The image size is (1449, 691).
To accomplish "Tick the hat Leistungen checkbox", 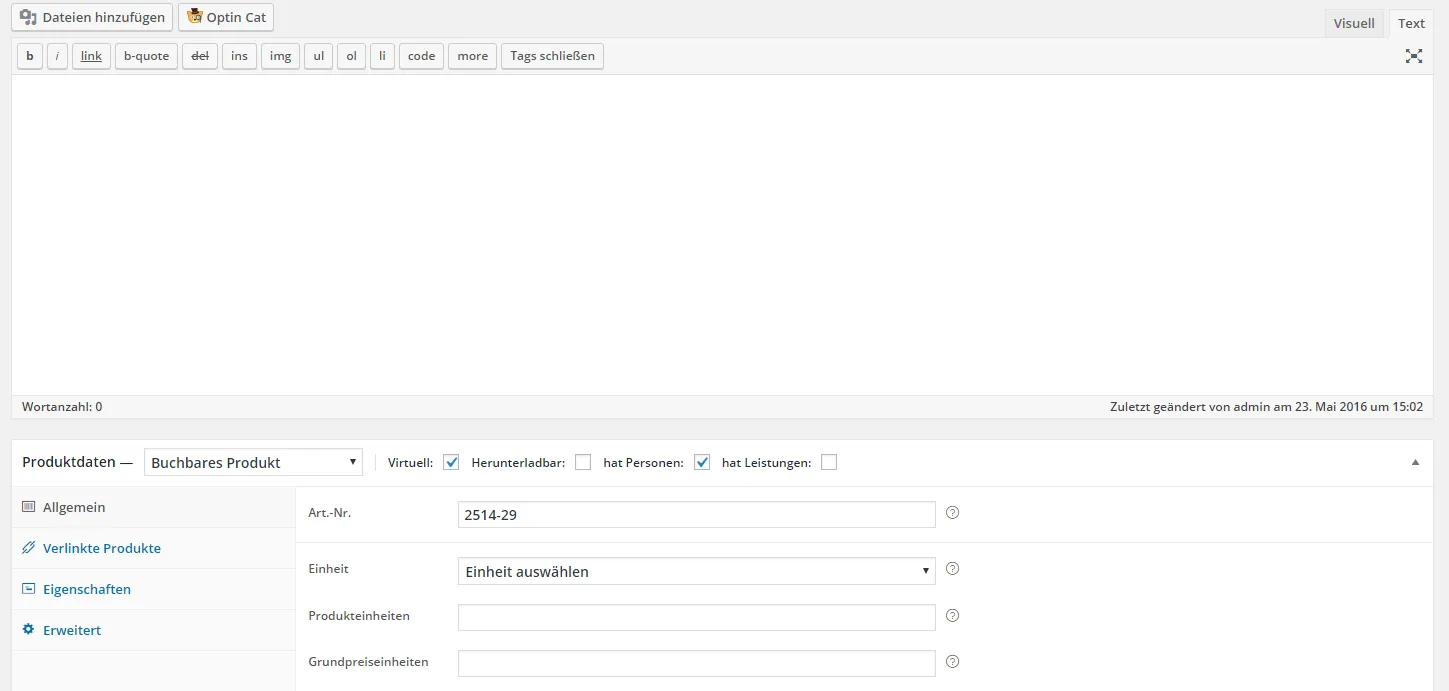I will click(x=829, y=462).
